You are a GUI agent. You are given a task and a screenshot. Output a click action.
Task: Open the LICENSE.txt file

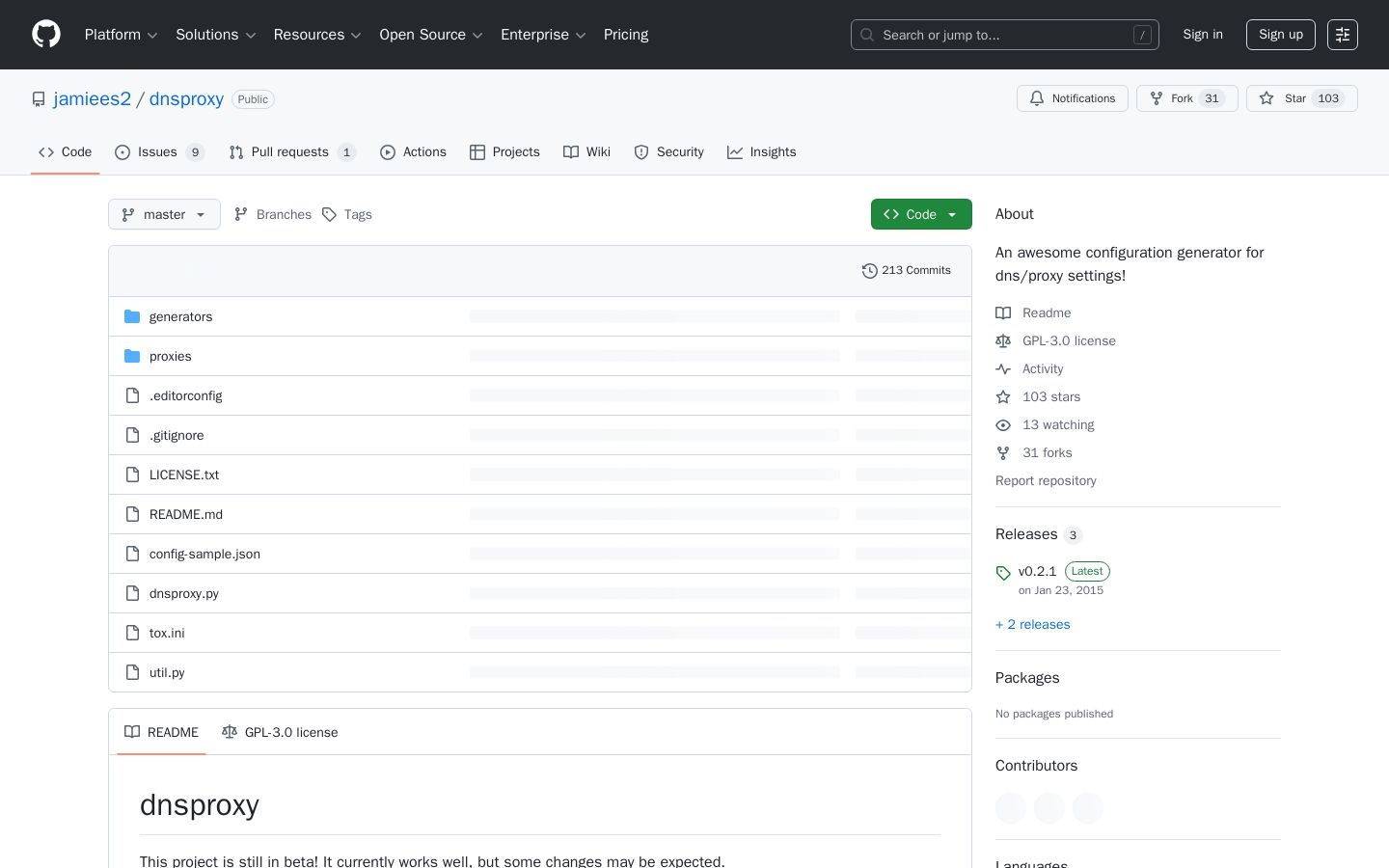[184, 475]
